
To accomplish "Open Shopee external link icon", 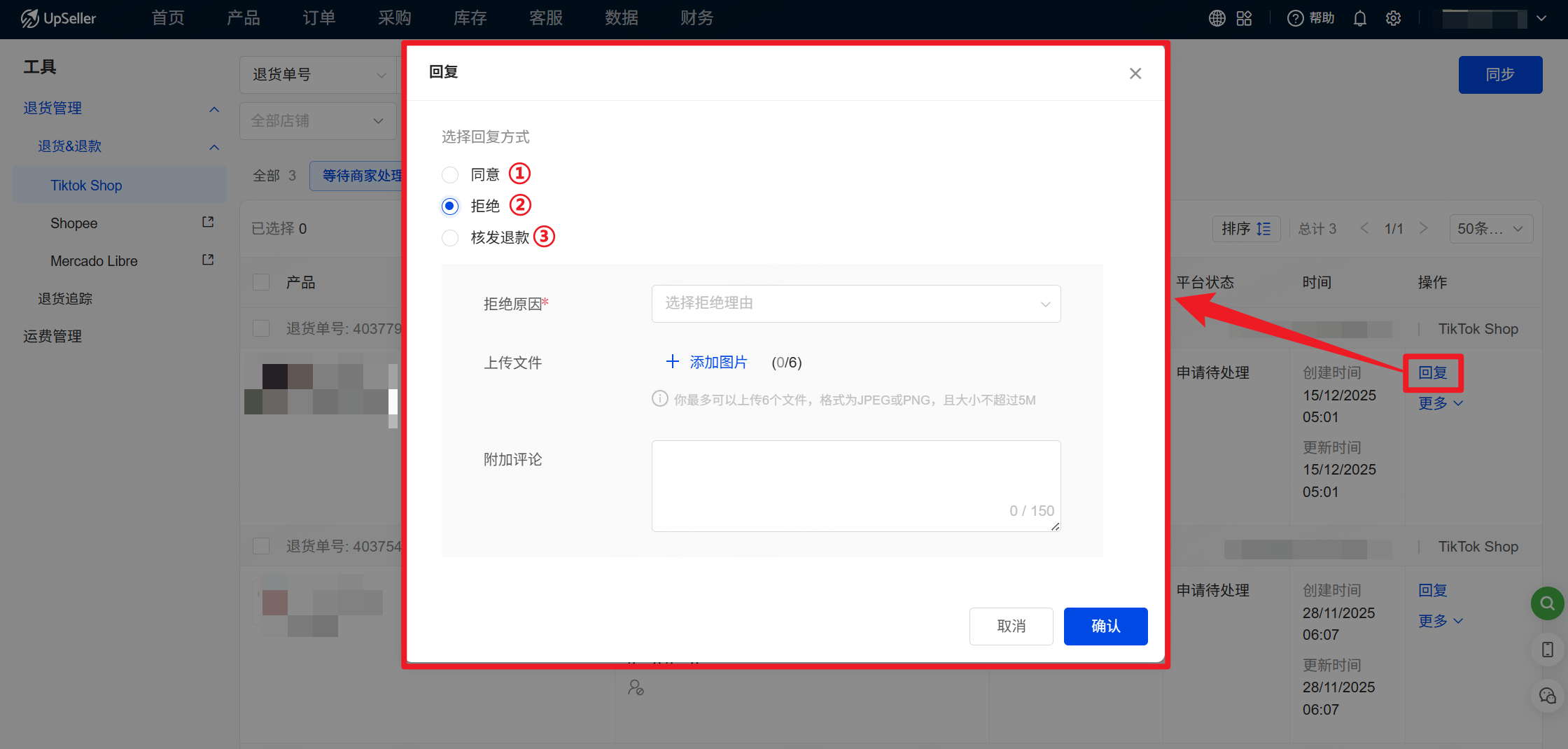I will tap(208, 223).
